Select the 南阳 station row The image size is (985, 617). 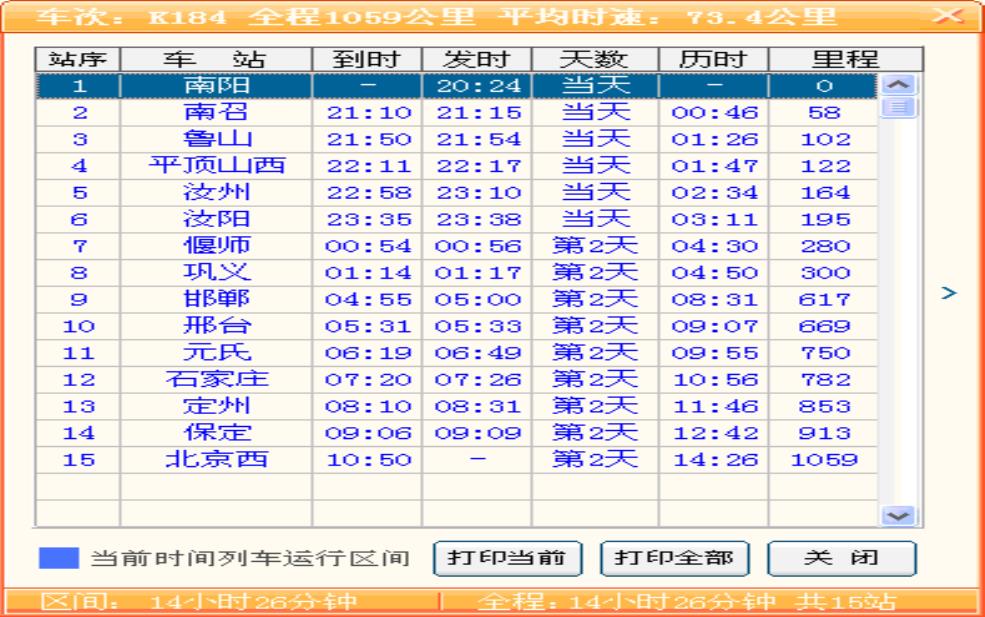click(216, 86)
